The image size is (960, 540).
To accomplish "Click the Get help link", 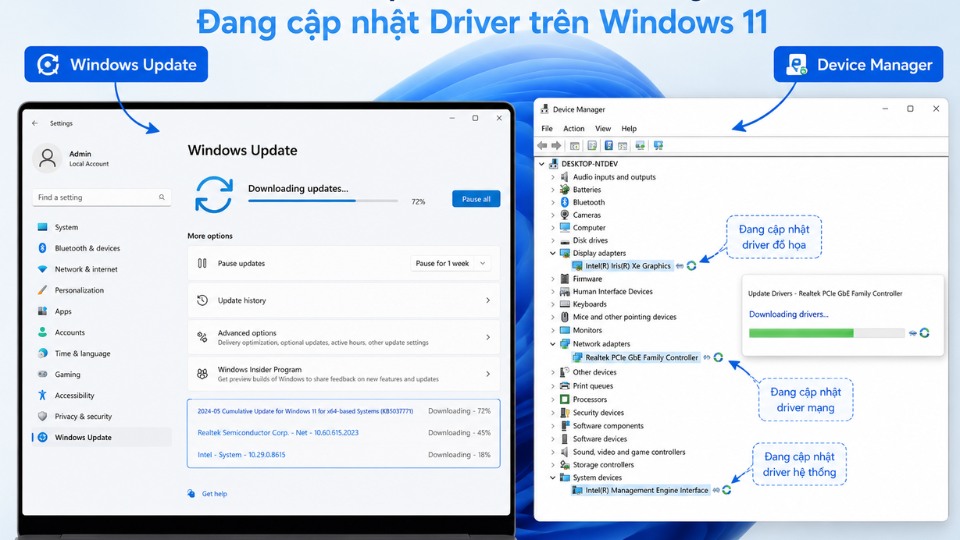I will click(214, 493).
